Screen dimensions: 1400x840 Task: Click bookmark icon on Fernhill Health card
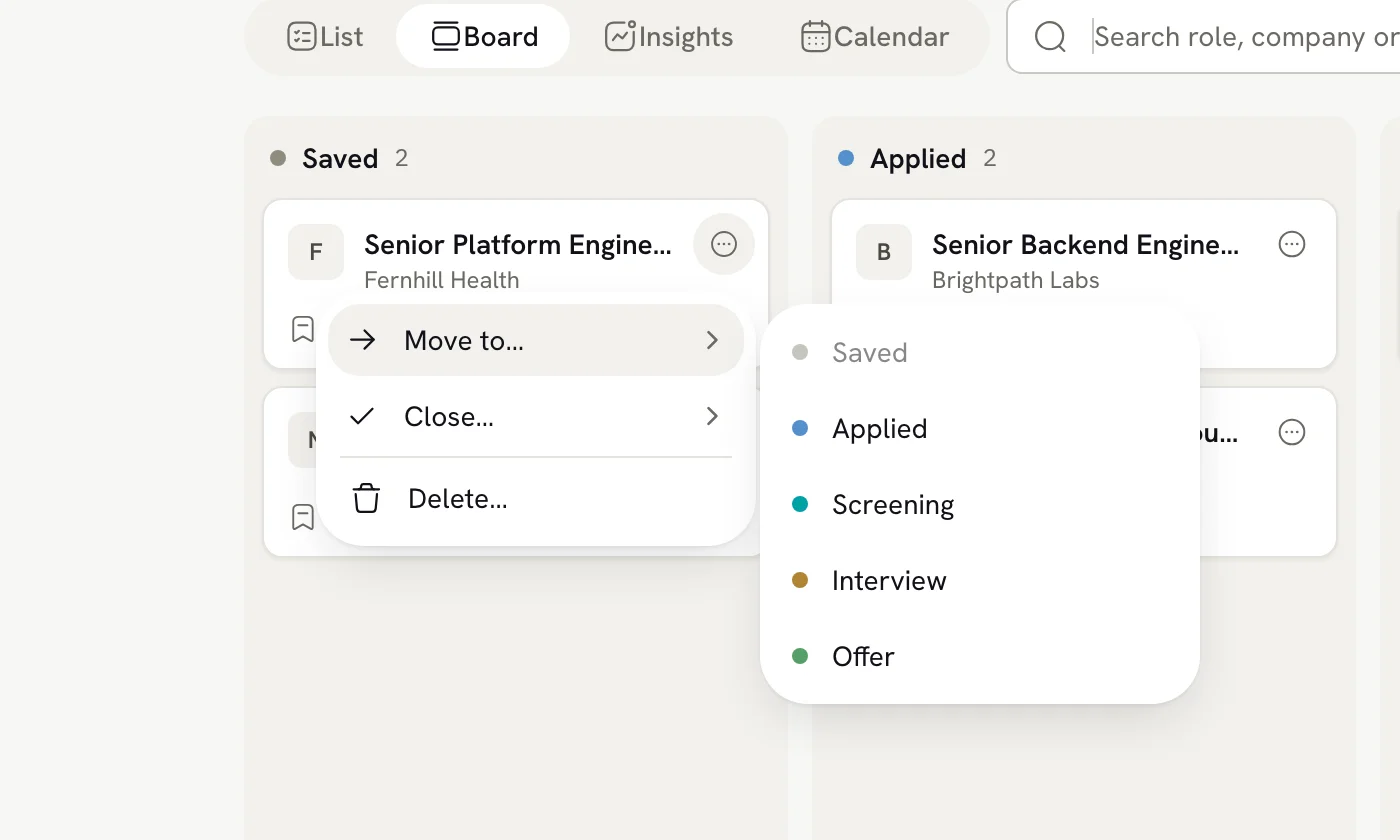click(x=303, y=329)
